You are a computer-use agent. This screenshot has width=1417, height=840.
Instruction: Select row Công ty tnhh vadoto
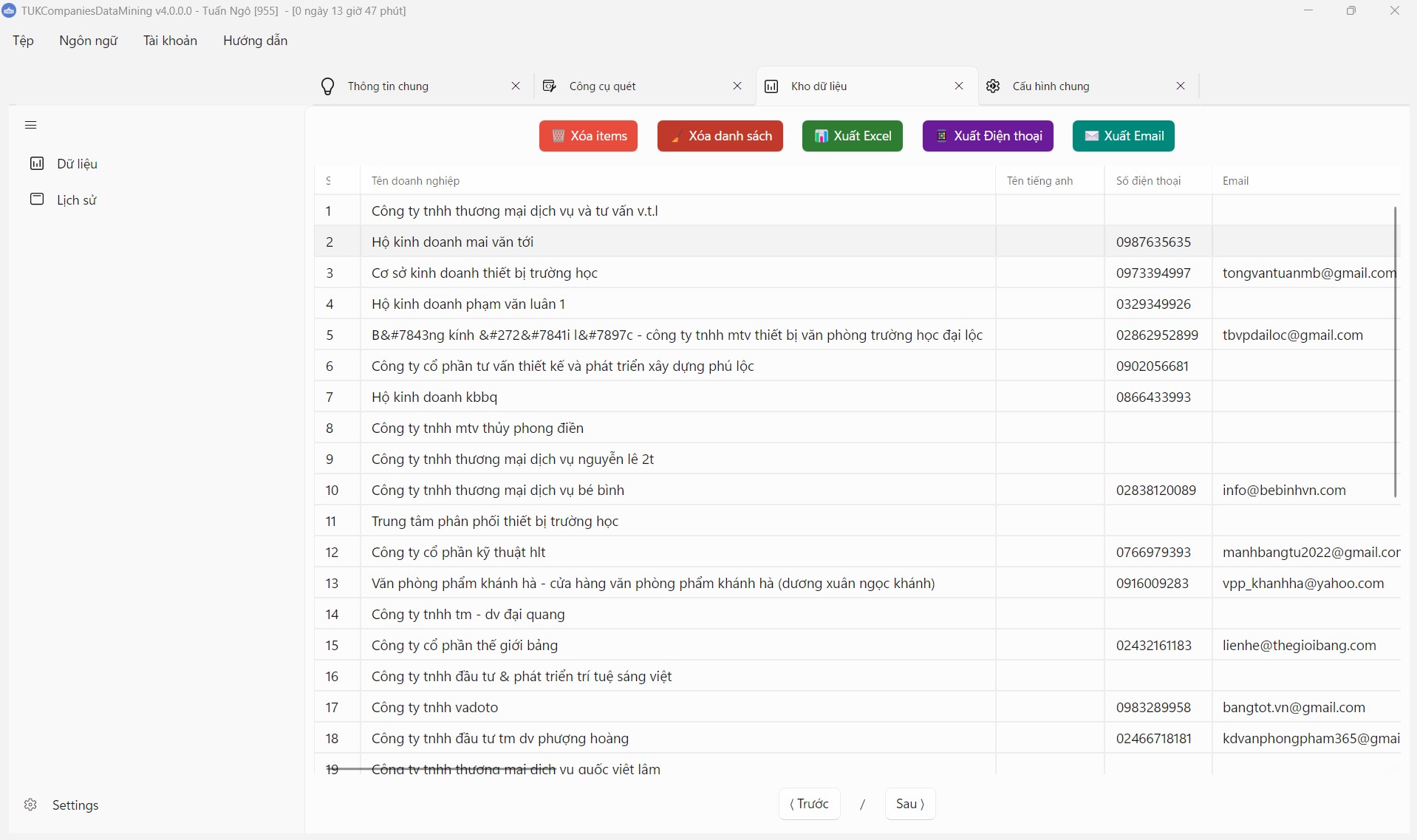(434, 708)
